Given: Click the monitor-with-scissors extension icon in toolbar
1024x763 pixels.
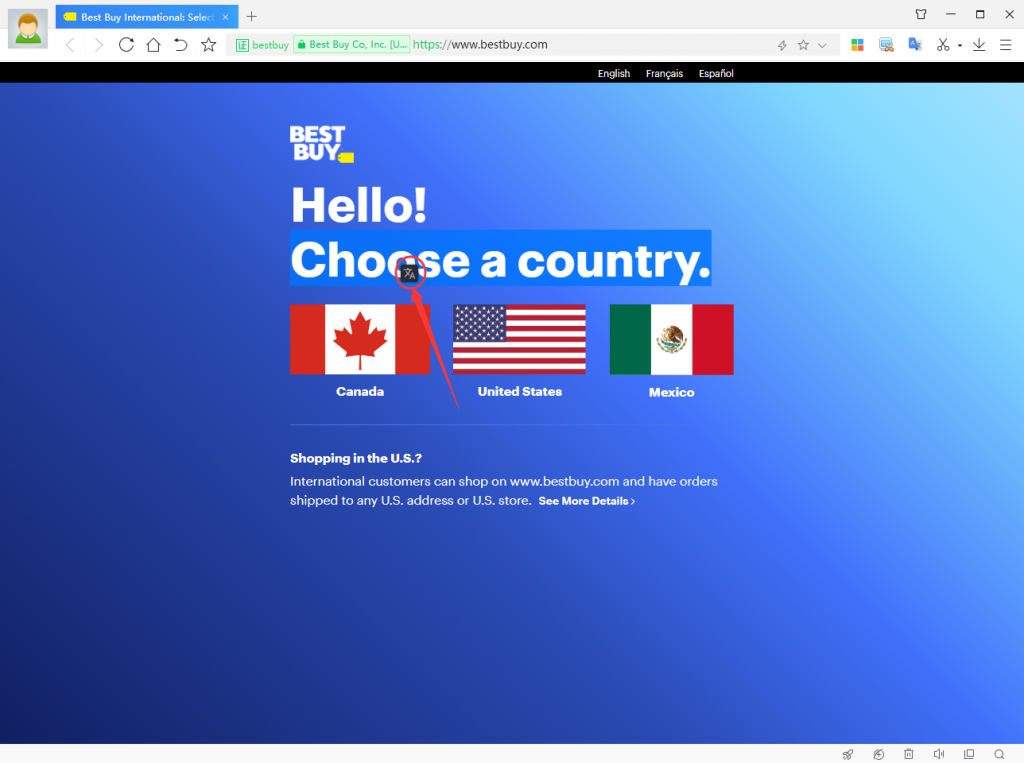Looking at the screenshot, I should [886, 44].
